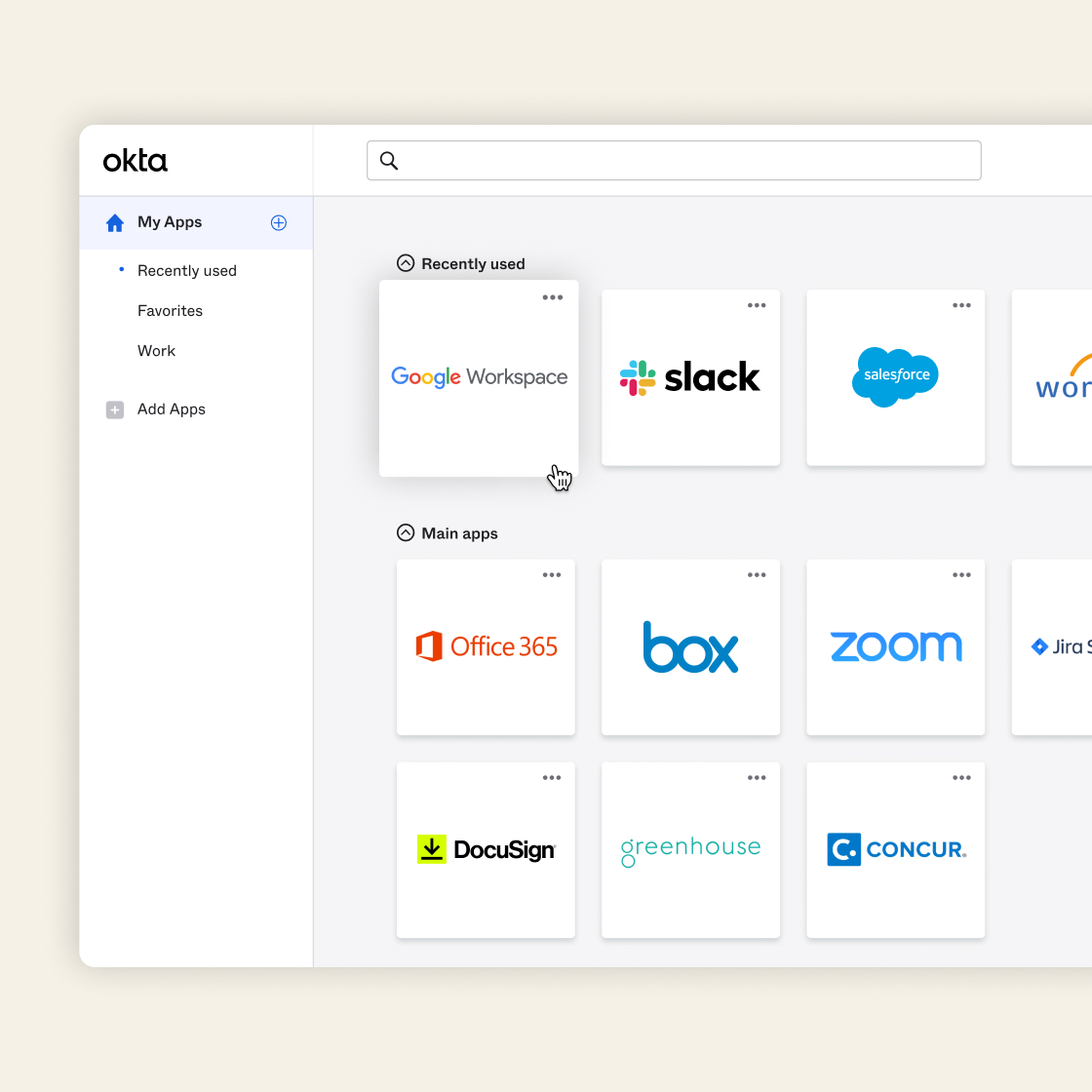Image resolution: width=1092 pixels, height=1092 pixels.
Task: Go to Favorites in the sidebar
Action: [170, 311]
